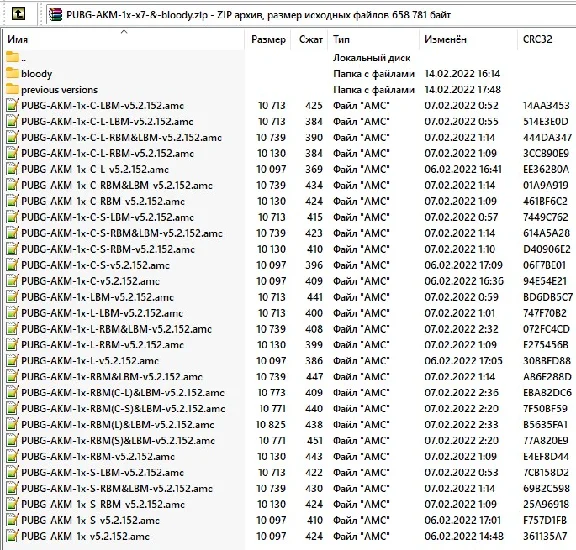Click file icon of PUBG-AKM-1x-C-S-RBM&LBM-v5.2.152.amc
Image resolution: width=576 pixels, height=550 pixels.
(12, 233)
